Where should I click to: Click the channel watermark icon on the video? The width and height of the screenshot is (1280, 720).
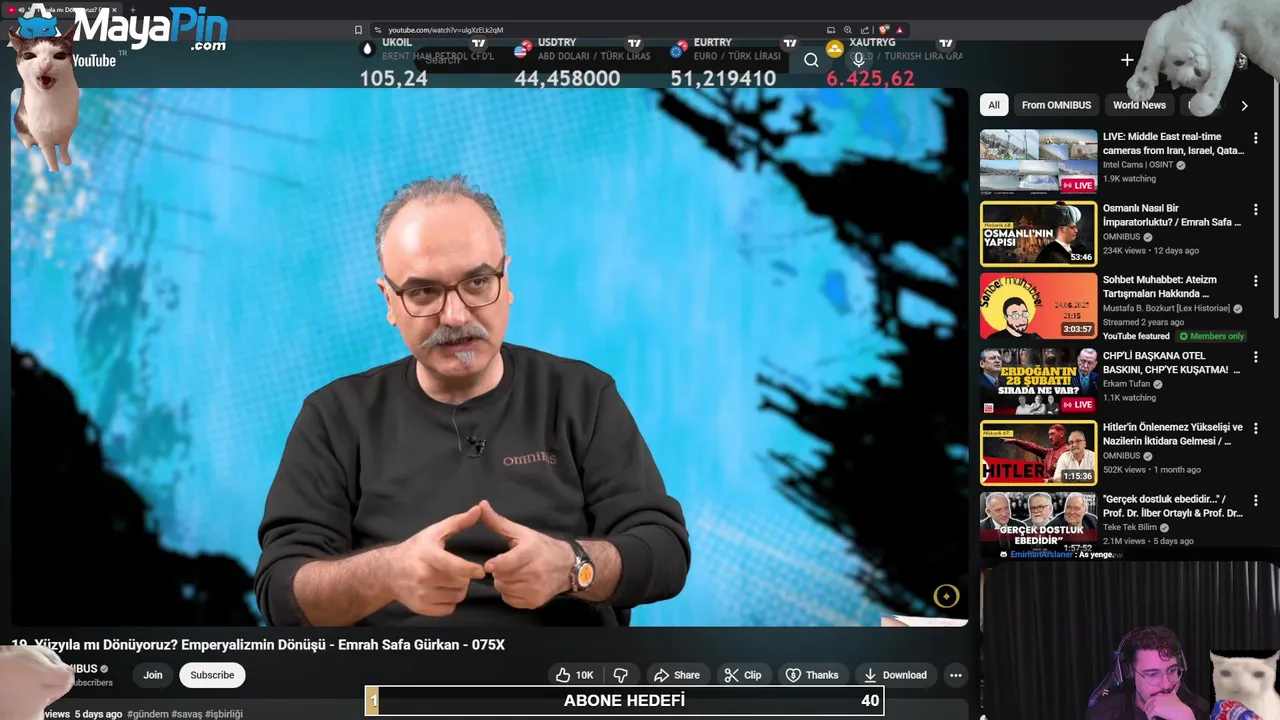tap(946, 596)
